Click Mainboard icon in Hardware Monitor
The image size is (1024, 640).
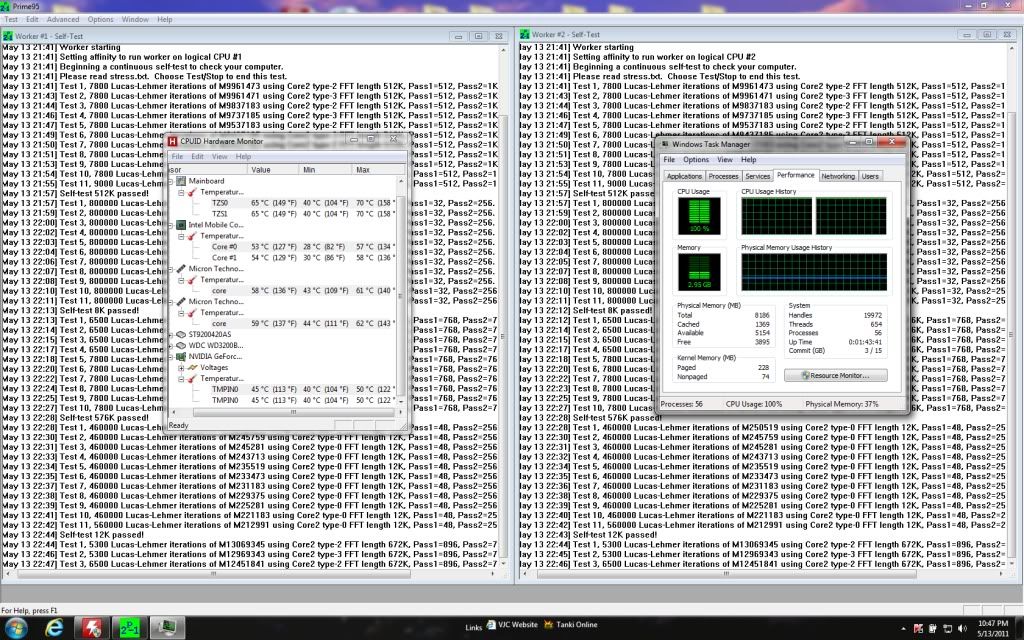tap(182, 181)
